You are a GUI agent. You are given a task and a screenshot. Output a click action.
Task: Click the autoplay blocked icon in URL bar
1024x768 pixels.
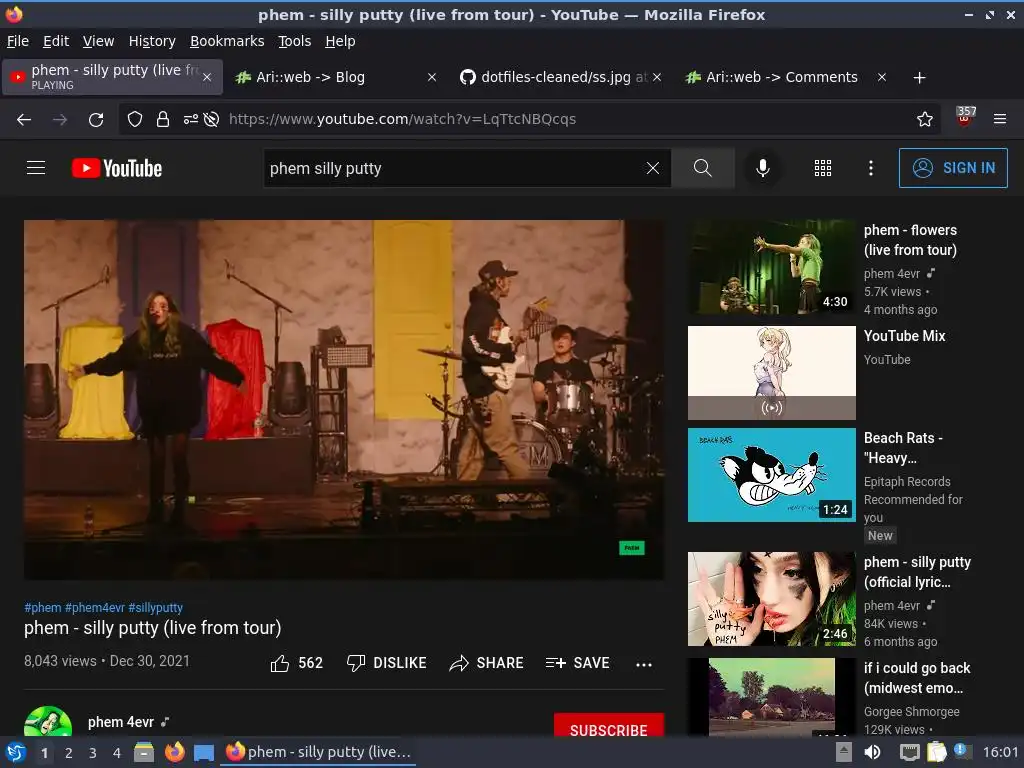[x=211, y=119]
